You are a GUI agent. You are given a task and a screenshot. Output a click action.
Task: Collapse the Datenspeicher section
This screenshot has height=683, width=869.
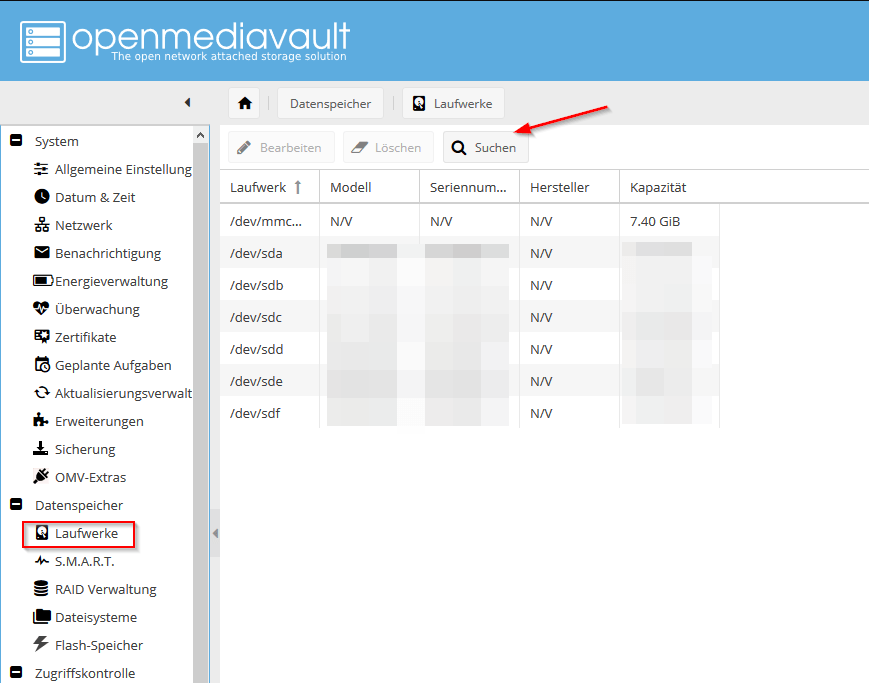(14, 505)
